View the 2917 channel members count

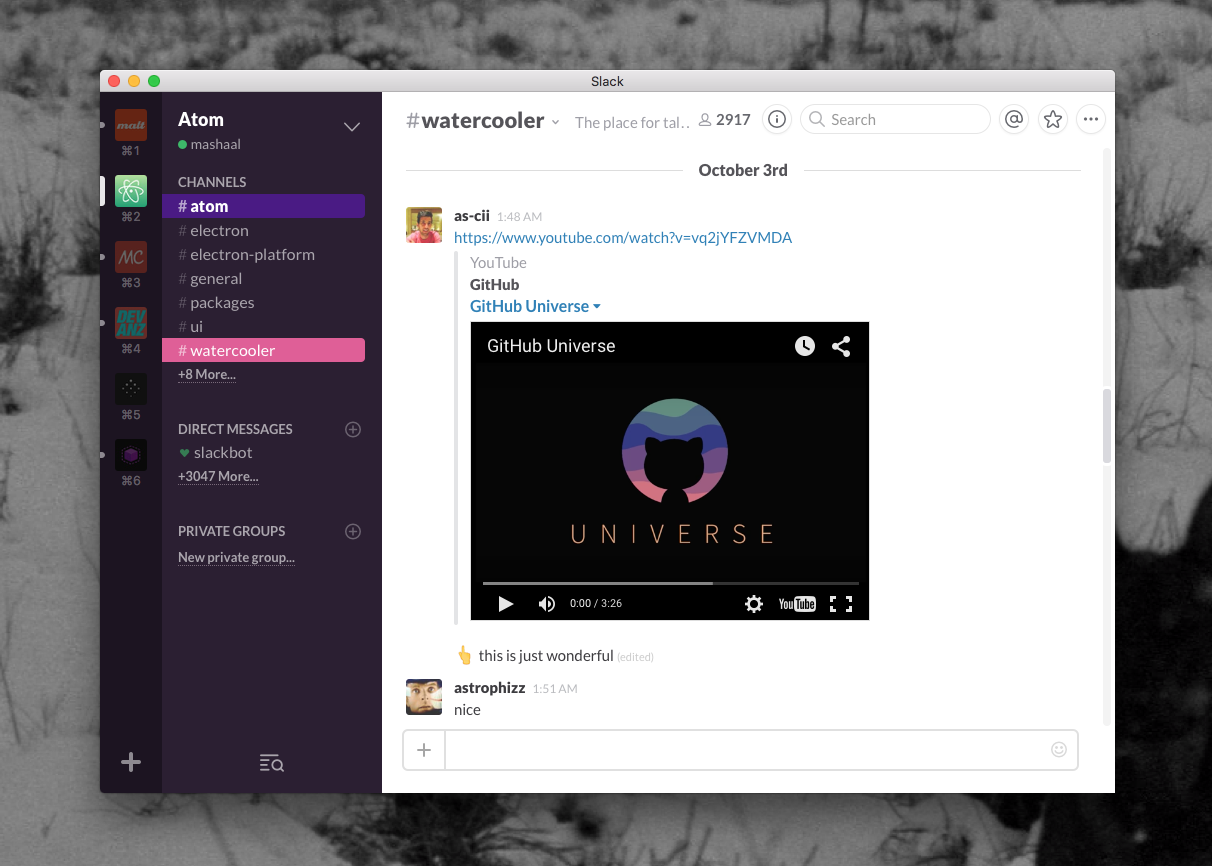click(x=725, y=119)
